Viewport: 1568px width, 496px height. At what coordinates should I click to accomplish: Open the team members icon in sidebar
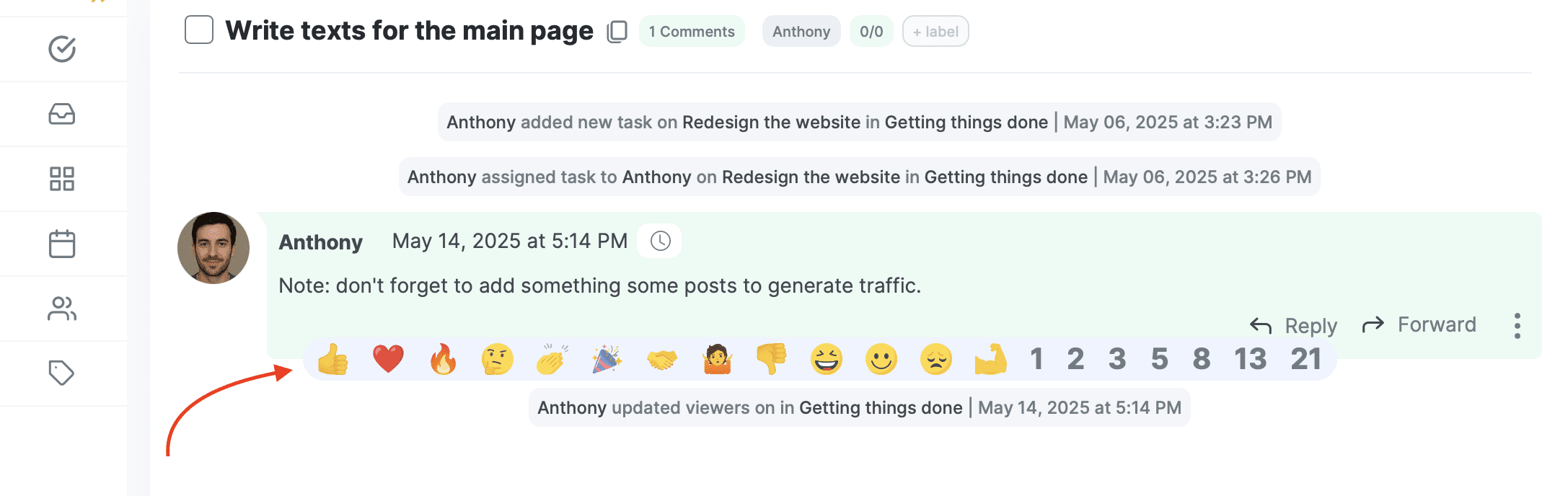click(62, 309)
